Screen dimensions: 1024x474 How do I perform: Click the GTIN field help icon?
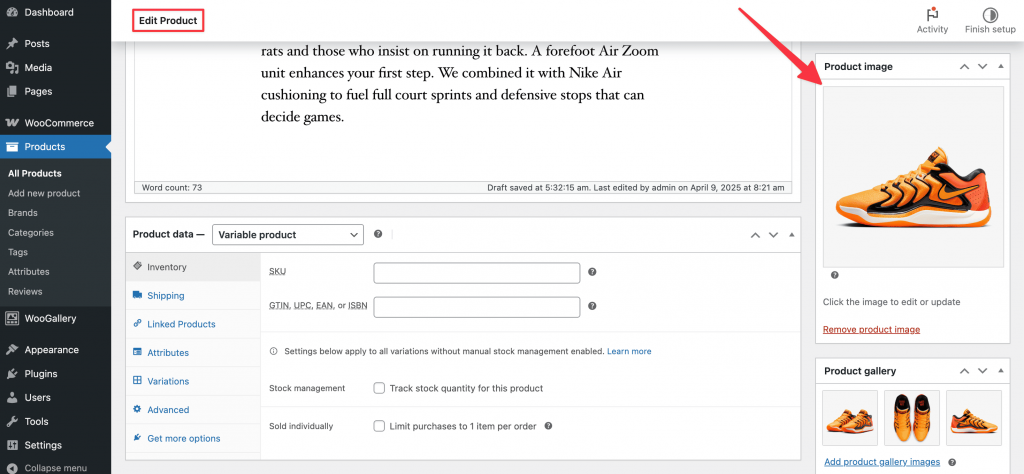coord(592,306)
